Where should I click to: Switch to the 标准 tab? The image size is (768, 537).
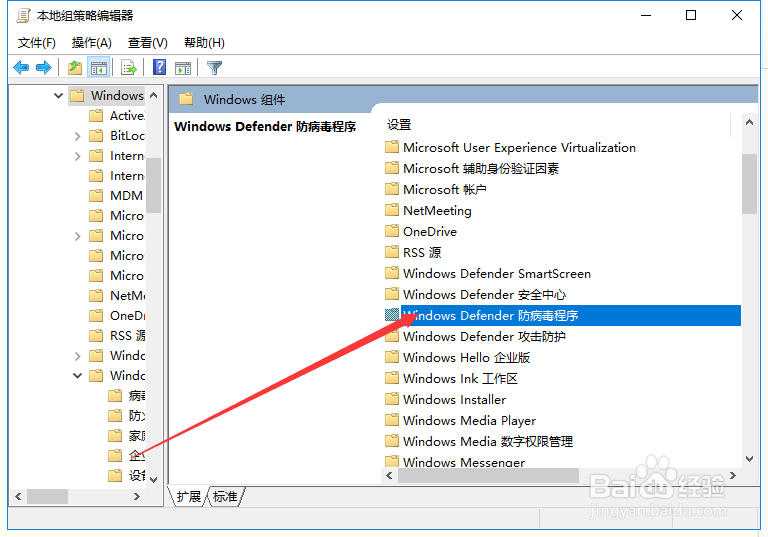(x=225, y=497)
